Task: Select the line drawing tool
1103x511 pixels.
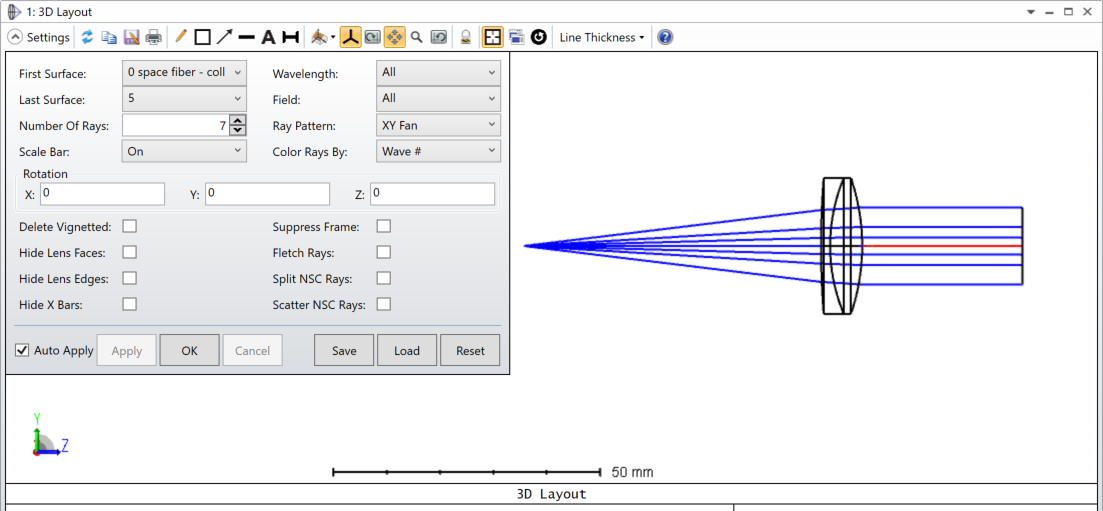Action: point(246,37)
